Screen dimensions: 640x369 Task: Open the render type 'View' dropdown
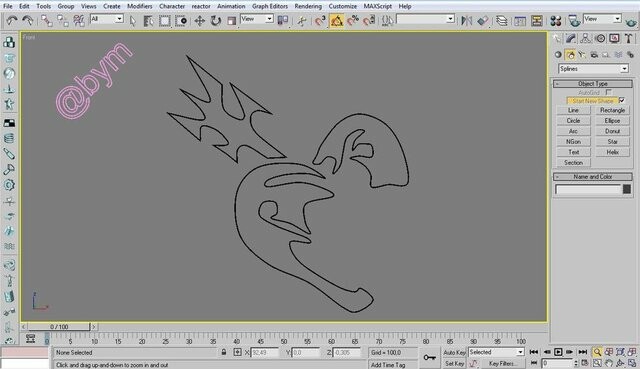[x=617, y=19]
